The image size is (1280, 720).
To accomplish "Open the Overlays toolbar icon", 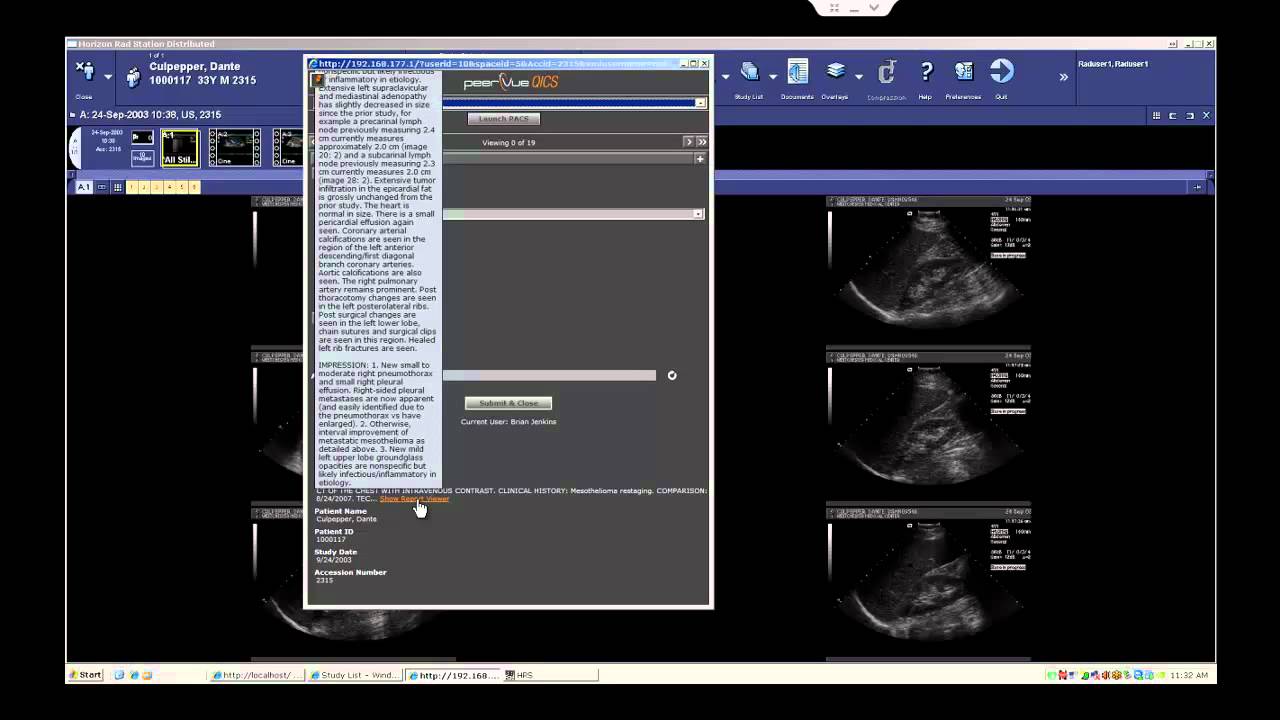I will coord(836,72).
